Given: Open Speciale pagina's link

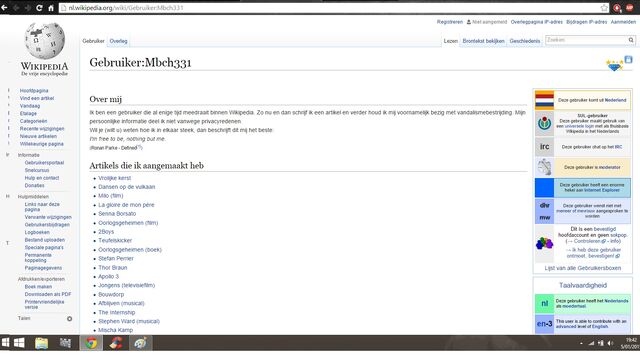Looking at the screenshot, I should pos(44,248).
